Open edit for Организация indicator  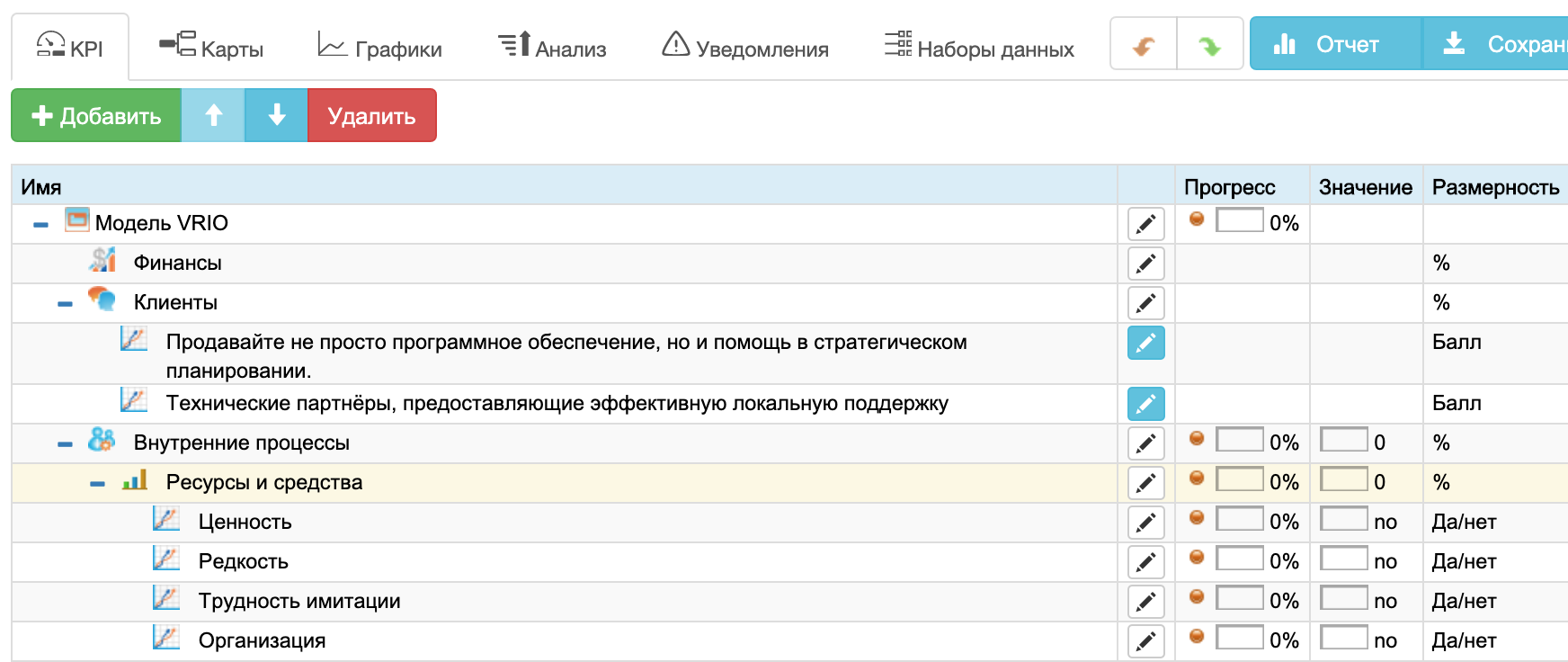1145,641
